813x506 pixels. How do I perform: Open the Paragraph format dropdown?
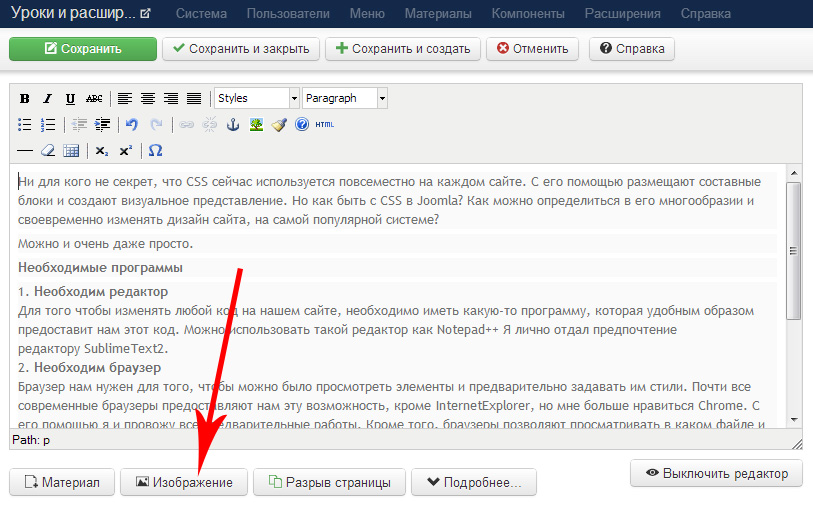click(x=344, y=98)
